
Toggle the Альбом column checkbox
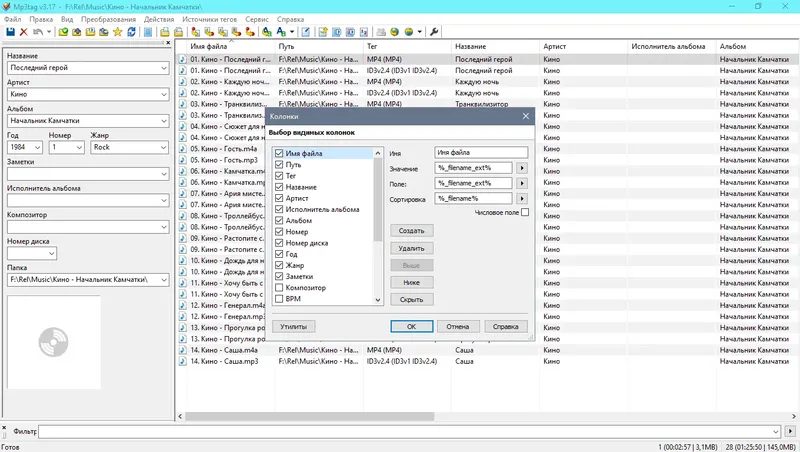(279, 220)
